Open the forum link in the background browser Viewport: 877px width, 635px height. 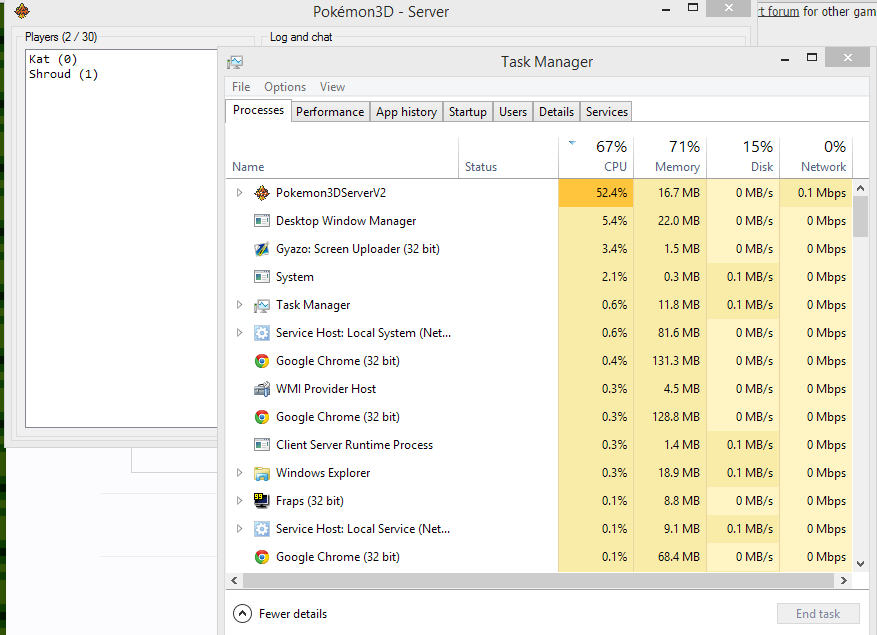(x=779, y=11)
